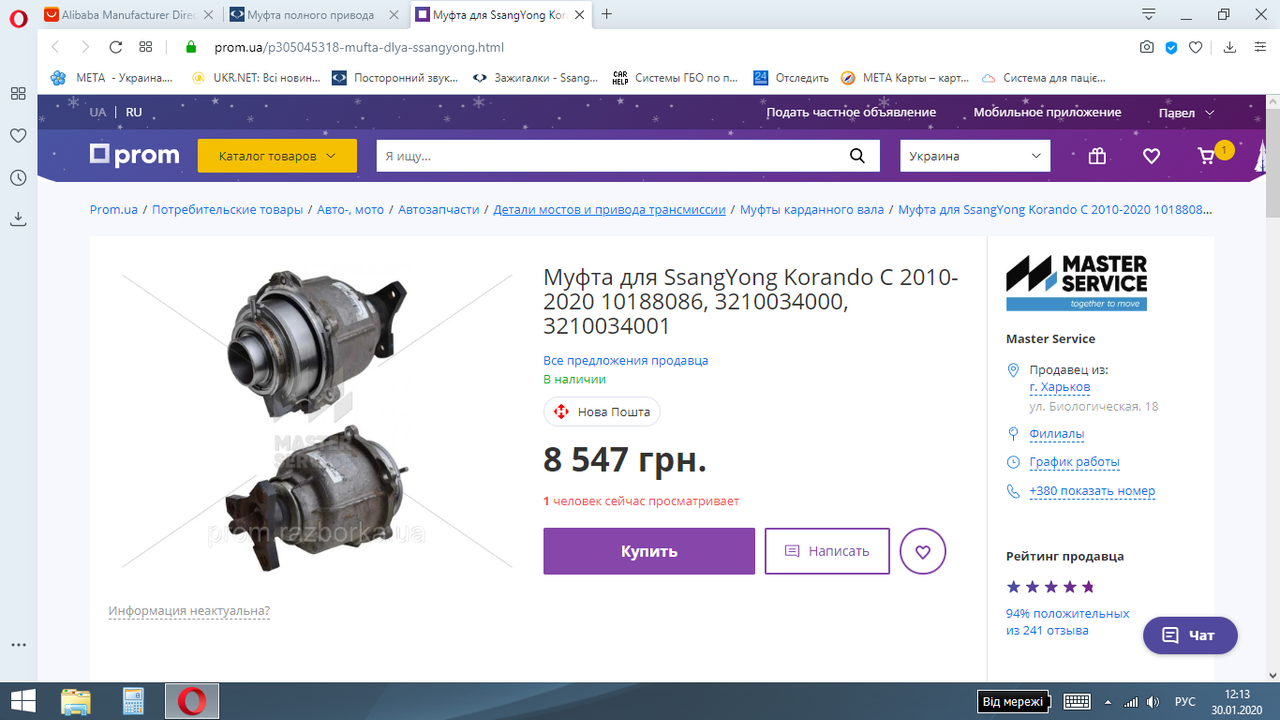Image resolution: width=1280 pixels, height=720 pixels.
Task: Take snapshot with camera icon
Action: click(1147, 47)
